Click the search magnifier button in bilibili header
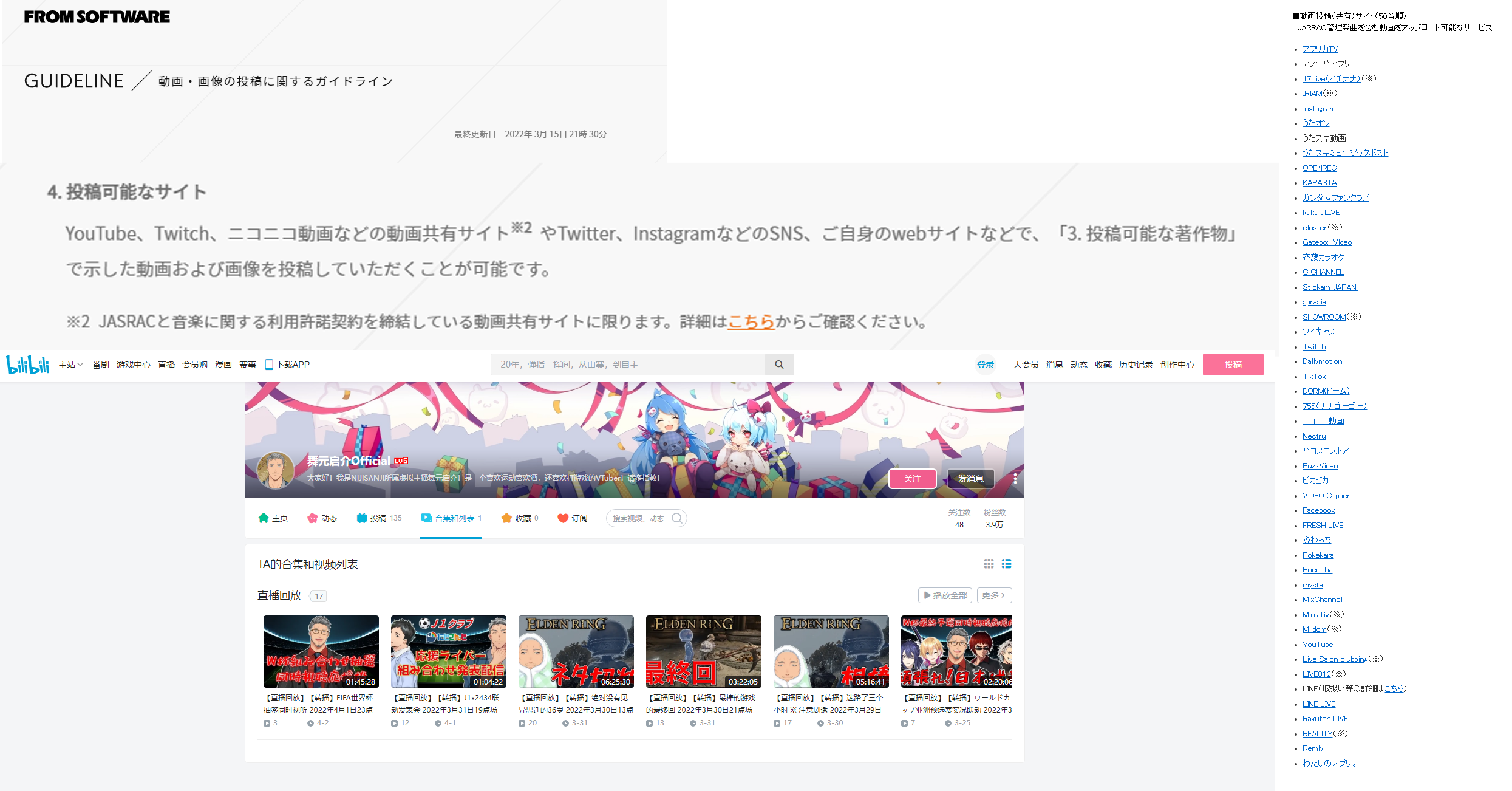 click(x=779, y=365)
